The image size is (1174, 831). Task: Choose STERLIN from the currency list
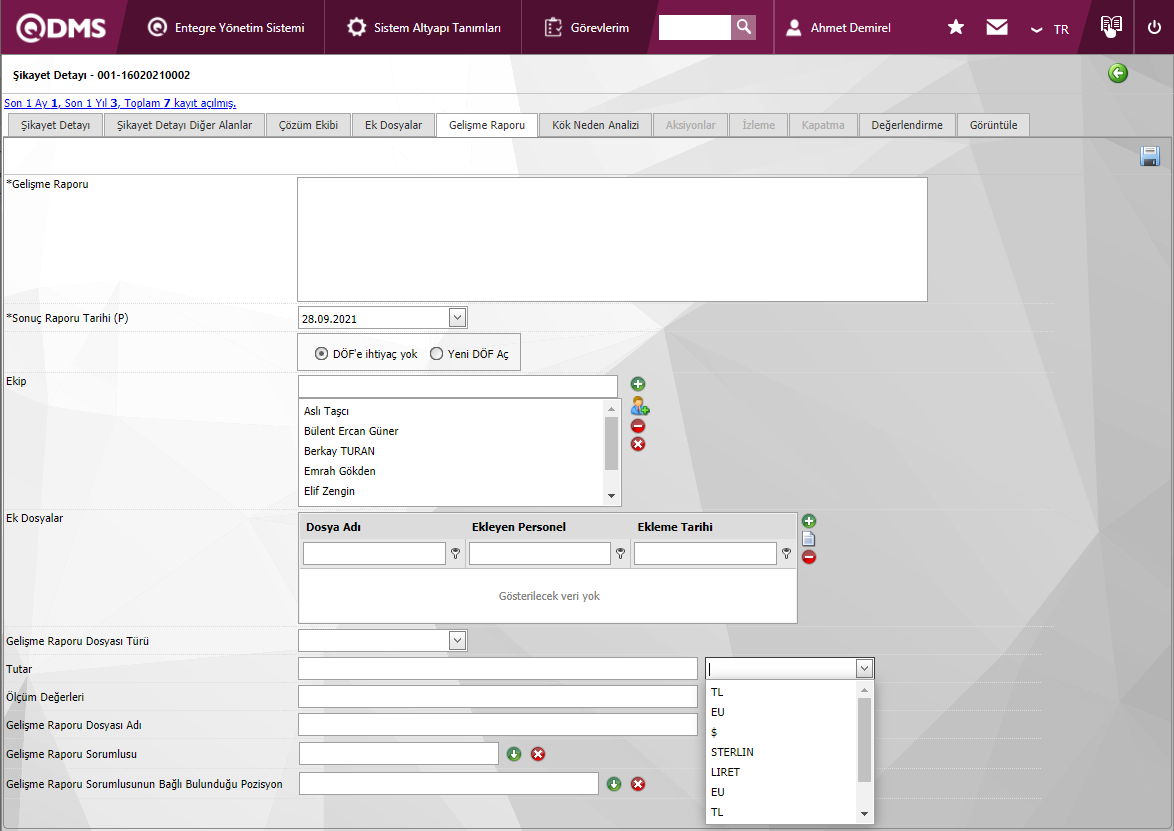pos(732,752)
